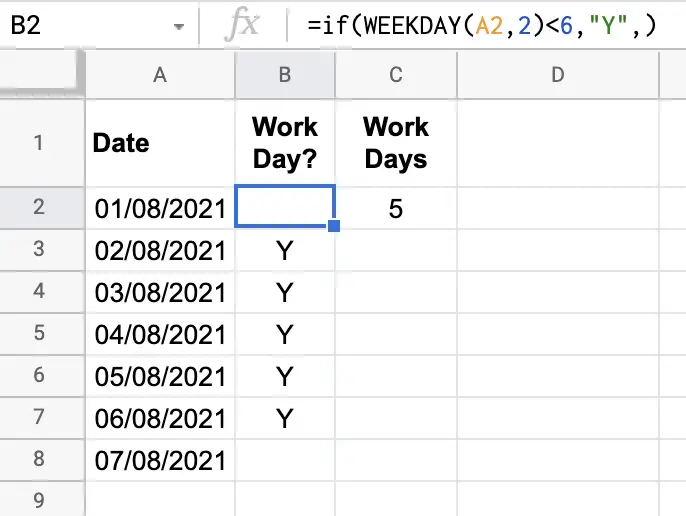Select cell C2 containing 5

[396, 207]
